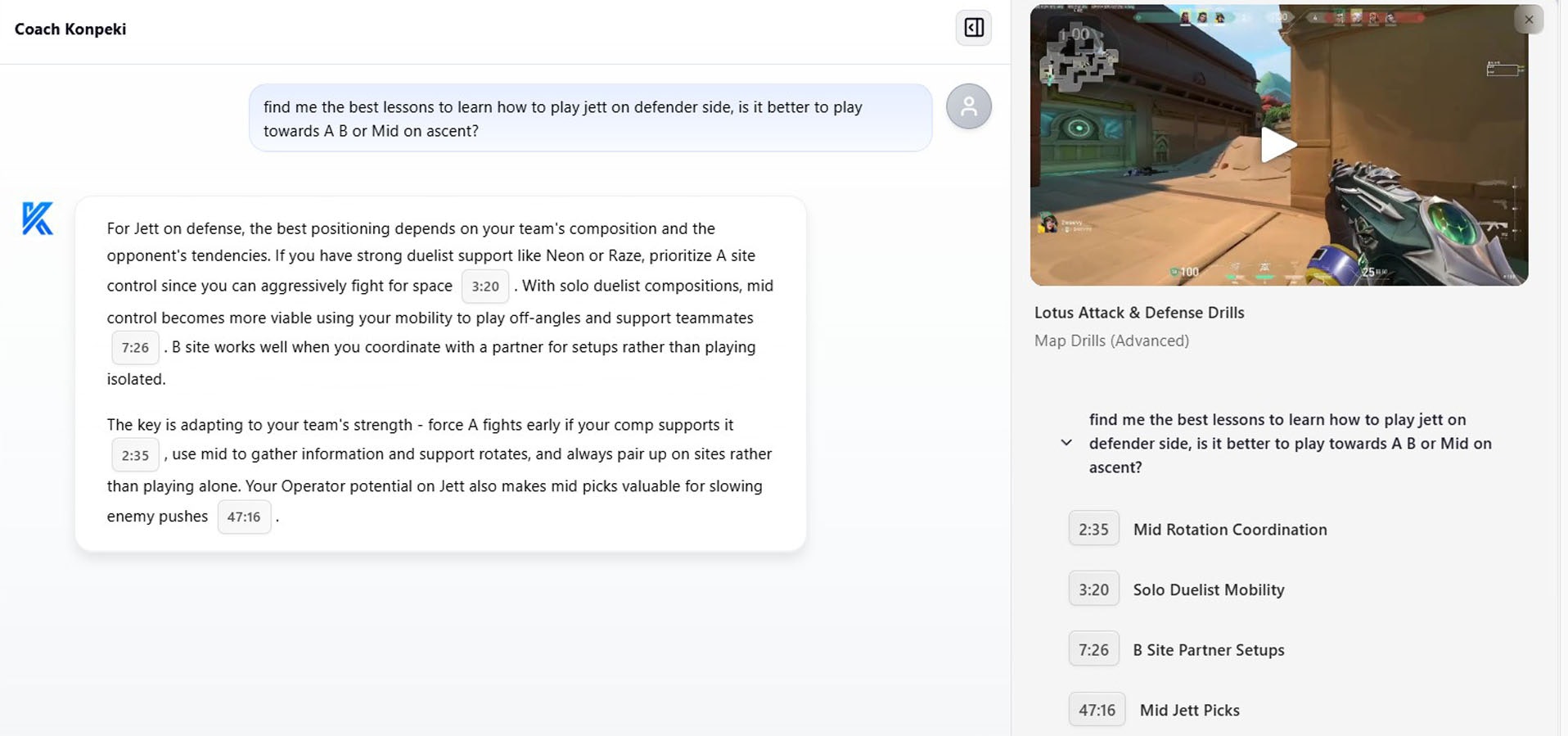Viewport: 1568px width, 736px height.
Task: Toggle the sidebar panel icon
Action: click(974, 28)
